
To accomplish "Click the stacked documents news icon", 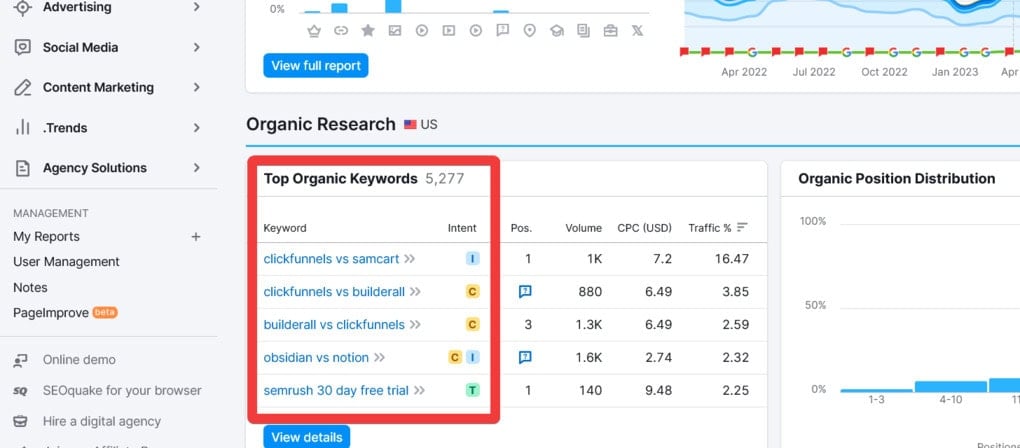I will click(x=584, y=31).
